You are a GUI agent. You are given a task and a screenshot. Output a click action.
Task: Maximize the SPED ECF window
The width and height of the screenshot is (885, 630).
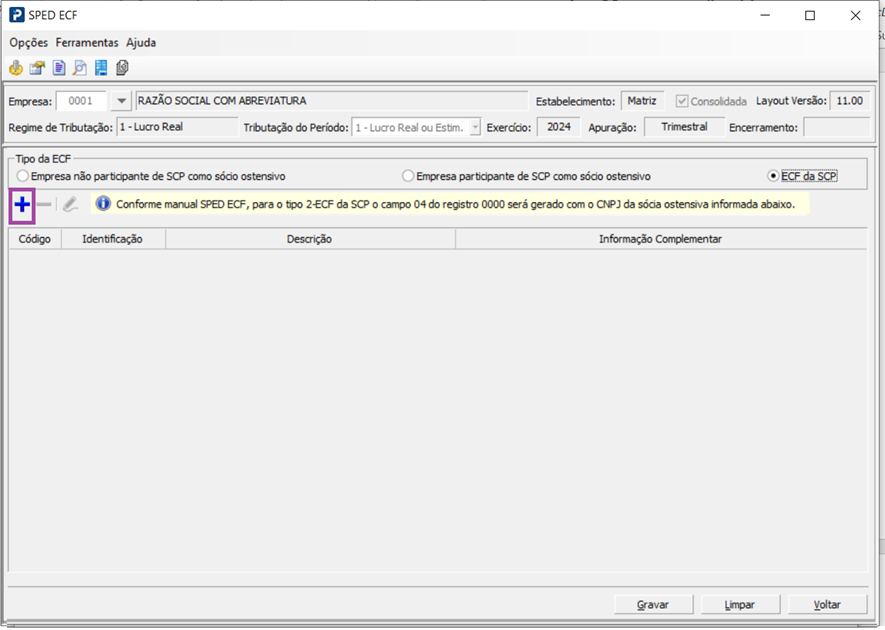810,15
